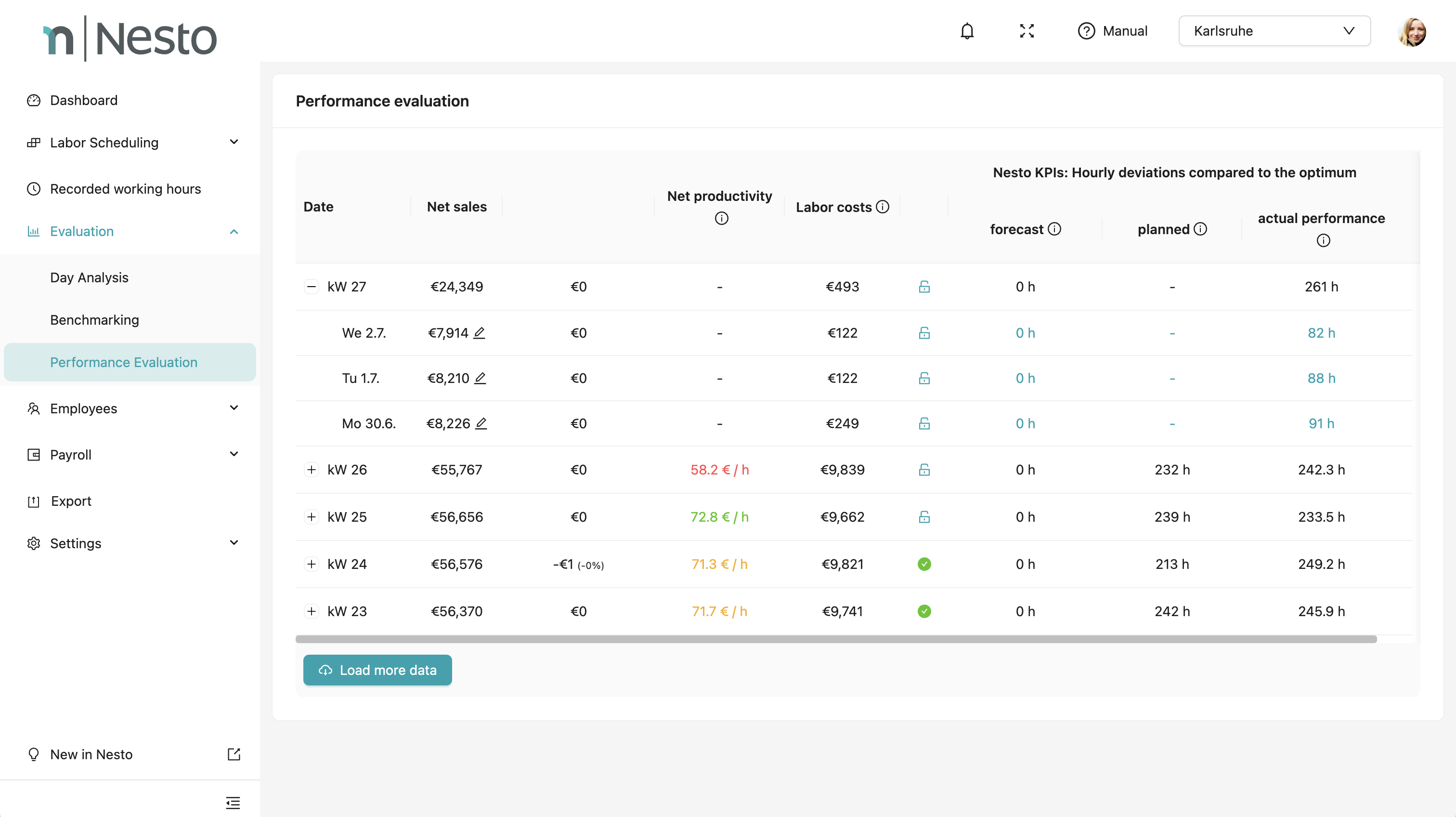Click the edit pencil next to €7,914
Viewport: 1456px width, 817px height.
(479, 333)
